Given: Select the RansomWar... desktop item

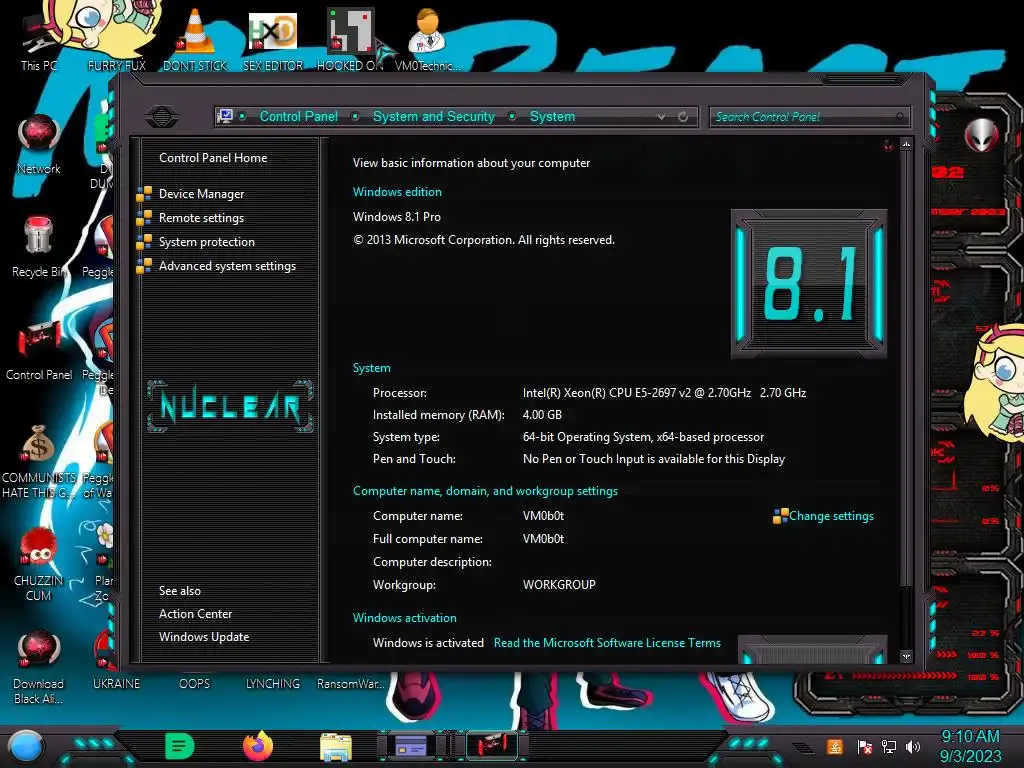Looking at the screenshot, I should [x=350, y=683].
